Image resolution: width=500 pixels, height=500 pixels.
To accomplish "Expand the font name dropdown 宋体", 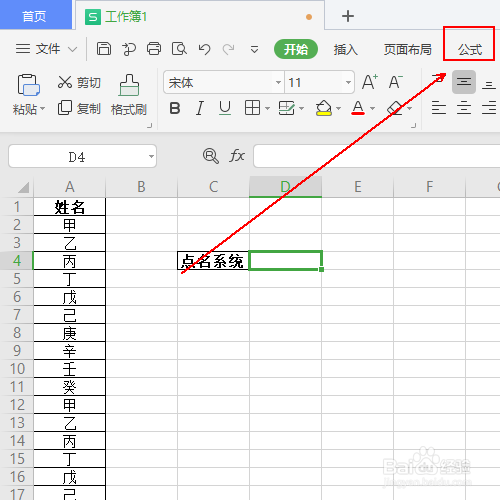I will pyautogui.click(x=278, y=82).
